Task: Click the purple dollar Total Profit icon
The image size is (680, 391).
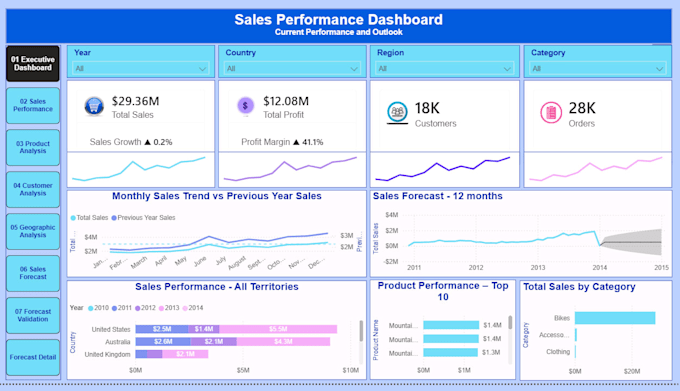Action: tap(245, 105)
